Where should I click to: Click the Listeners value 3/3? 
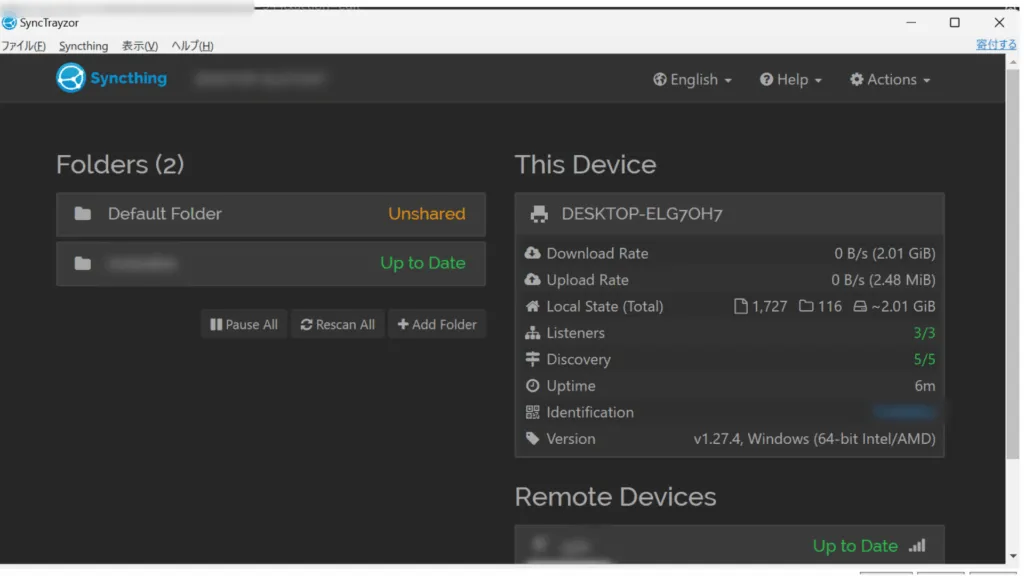924,333
